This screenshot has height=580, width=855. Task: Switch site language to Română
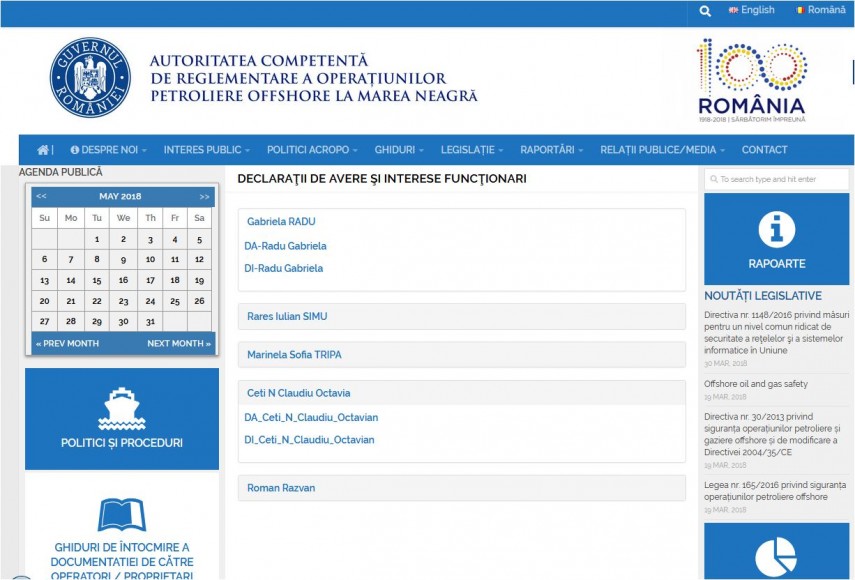(x=820, y=10)
